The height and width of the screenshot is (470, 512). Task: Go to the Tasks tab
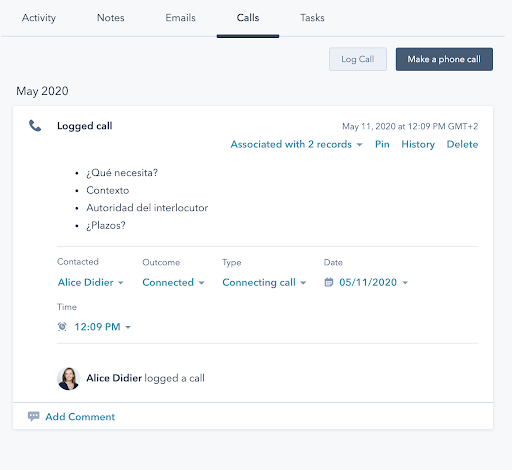pos(312,18)
